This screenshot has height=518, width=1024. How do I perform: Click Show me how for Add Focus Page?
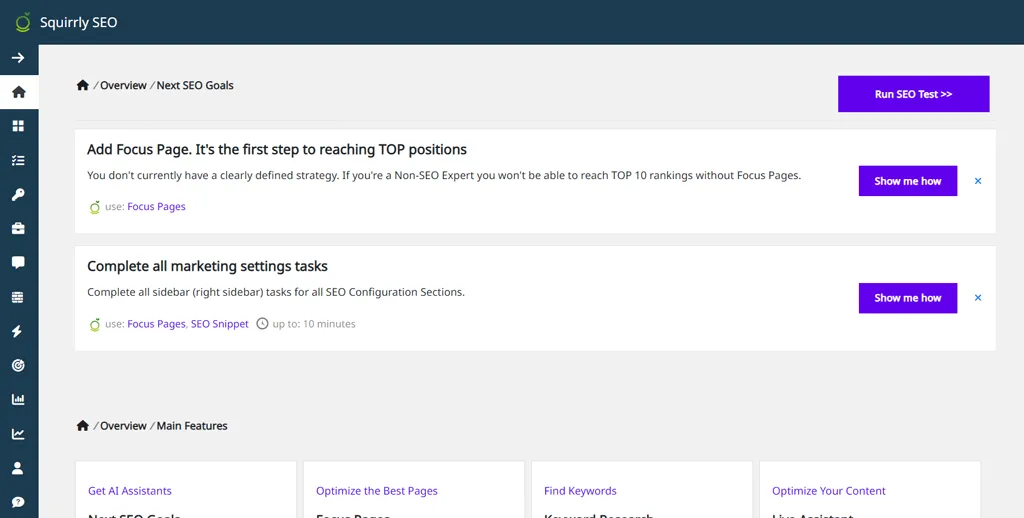coord(908,181)
